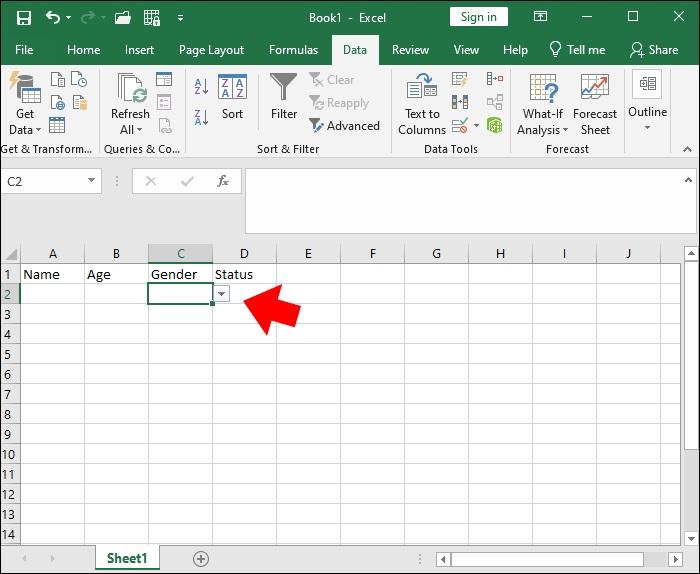700x574 pixels.
Task: Switch to the Formulas tab
Action: pyautogui.click(x=293, y=50)
